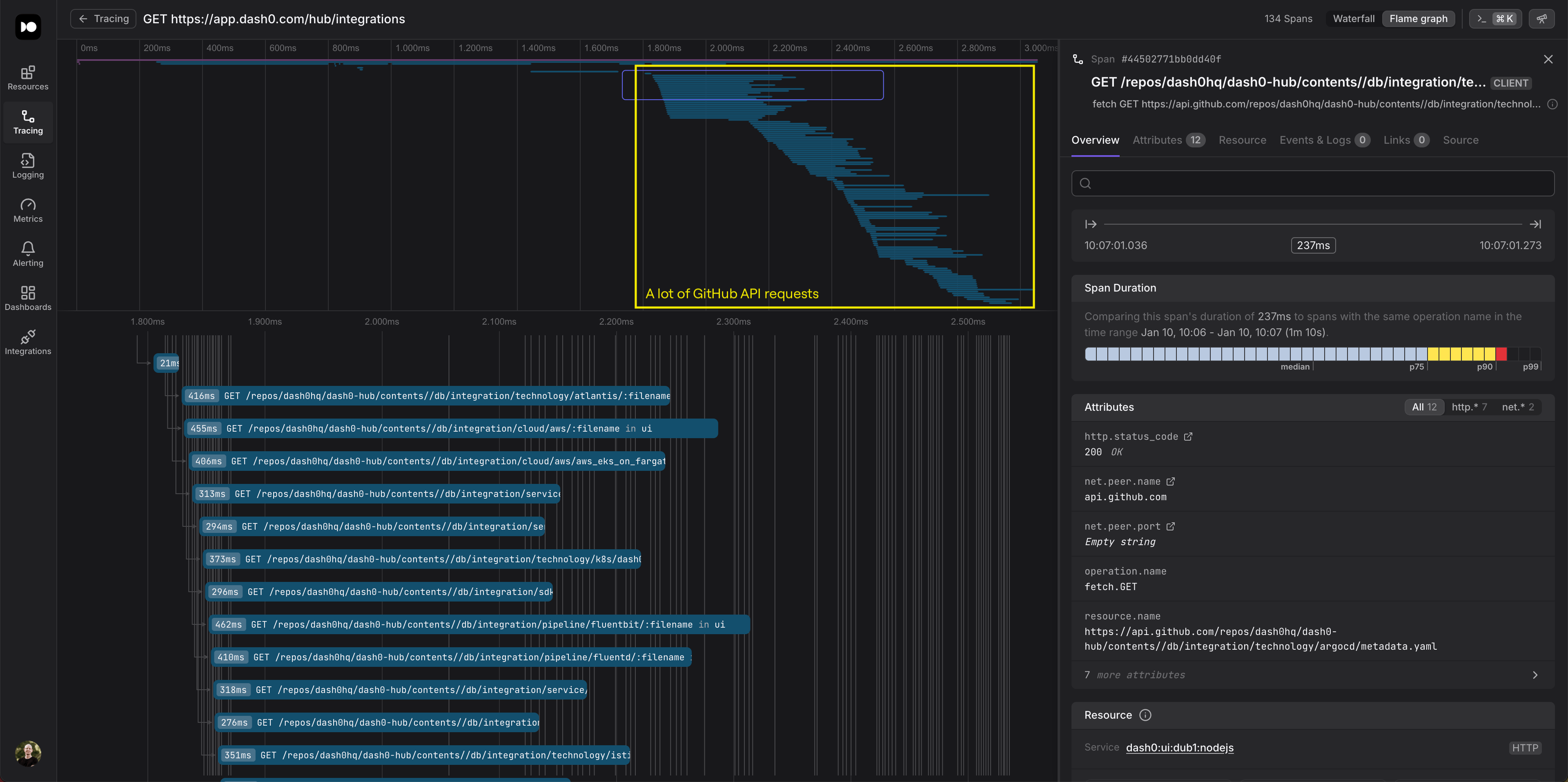
Task: Switch view to Flame graph
Action: tap(1418, 19)
